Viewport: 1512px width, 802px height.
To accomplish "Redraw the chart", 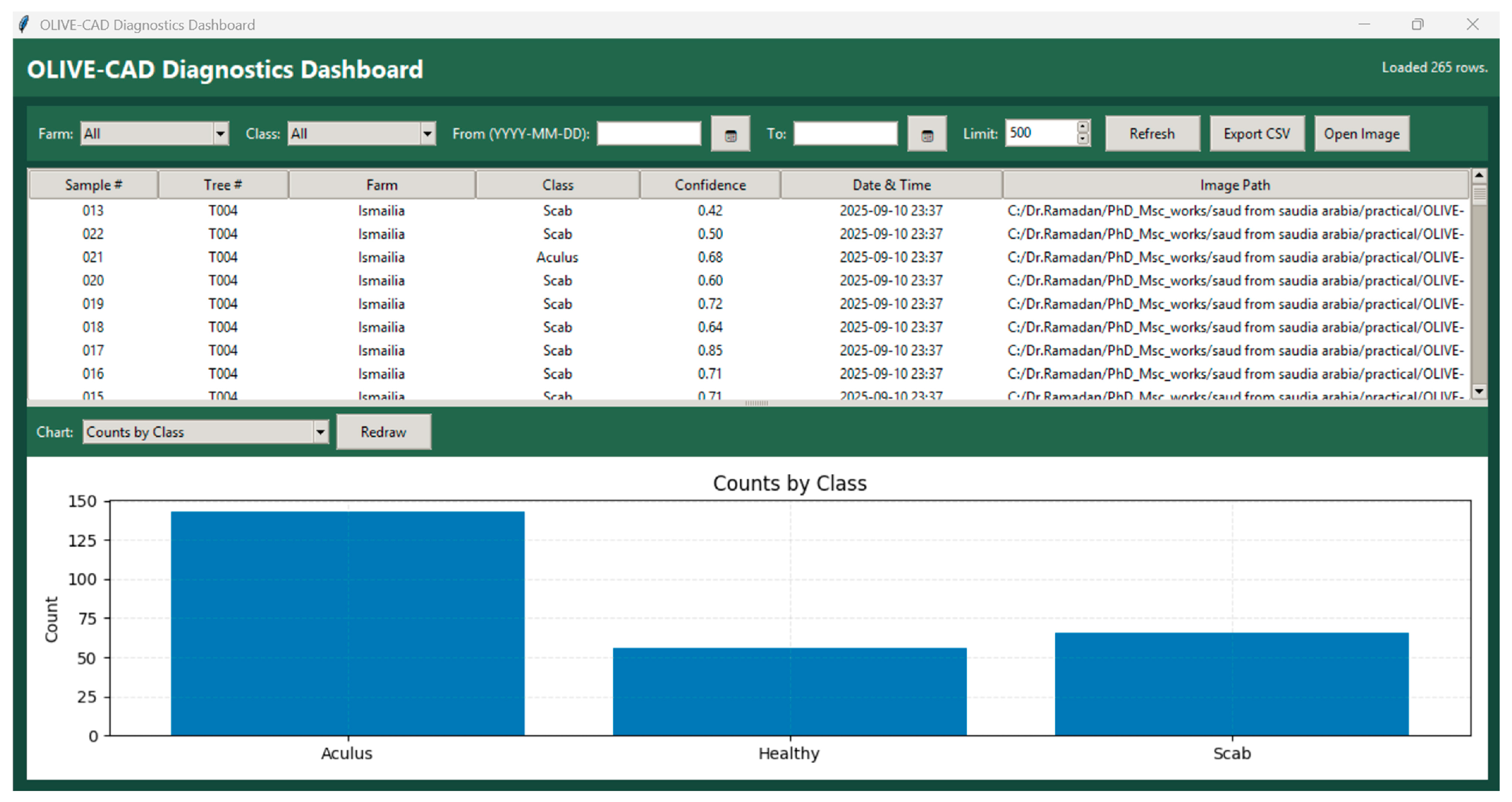I will click(x=383, y=432).
